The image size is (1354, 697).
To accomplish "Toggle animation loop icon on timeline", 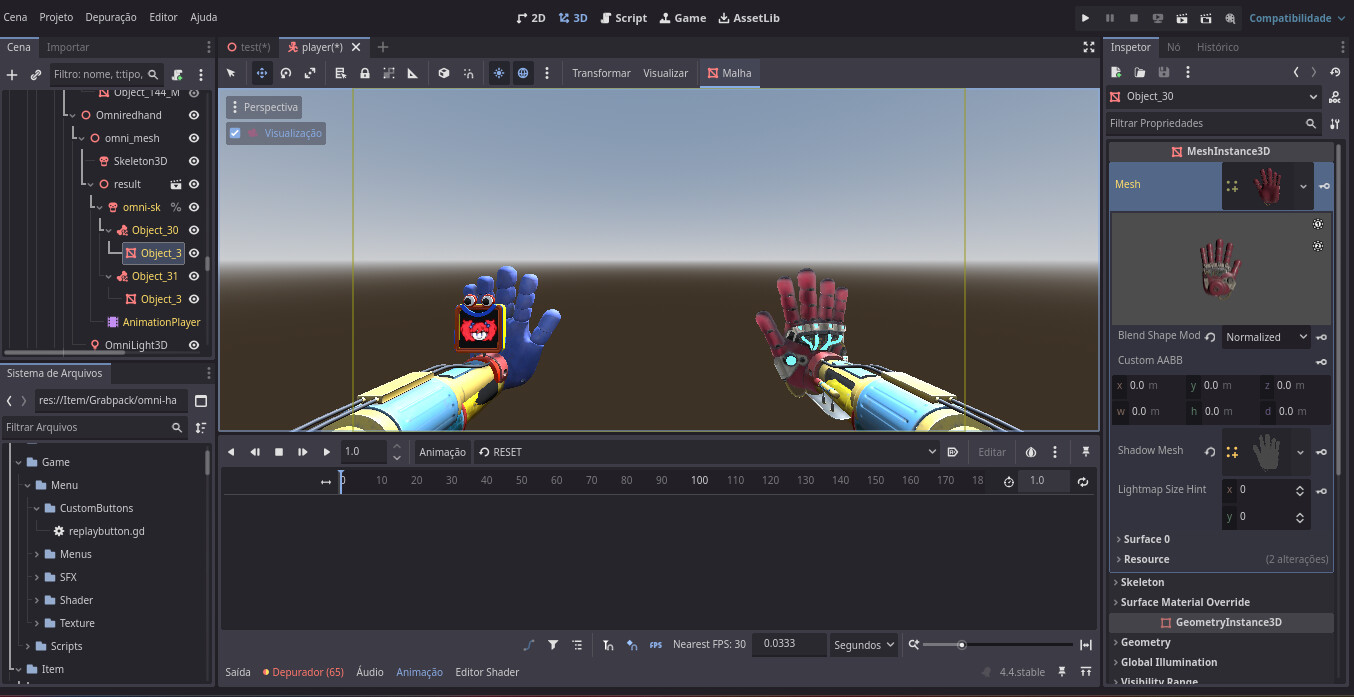I will (1083, 481).
